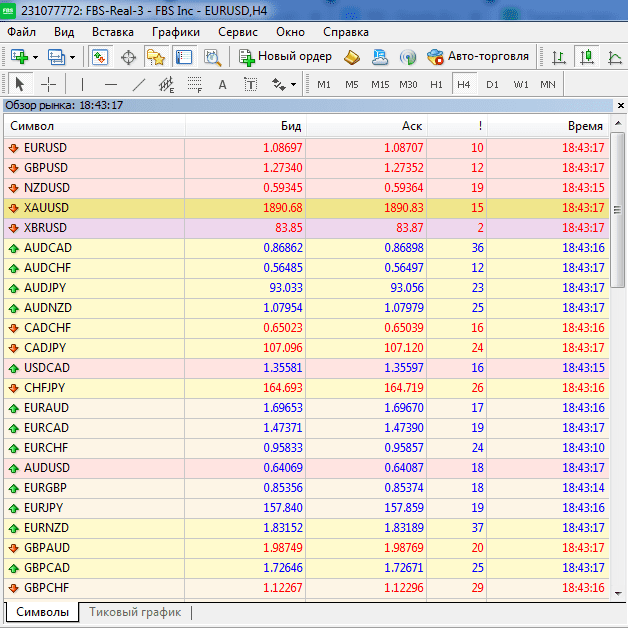This screenshot has width=628, height=628.
Task: Switch to M15 timeframe
Action: 380,85
